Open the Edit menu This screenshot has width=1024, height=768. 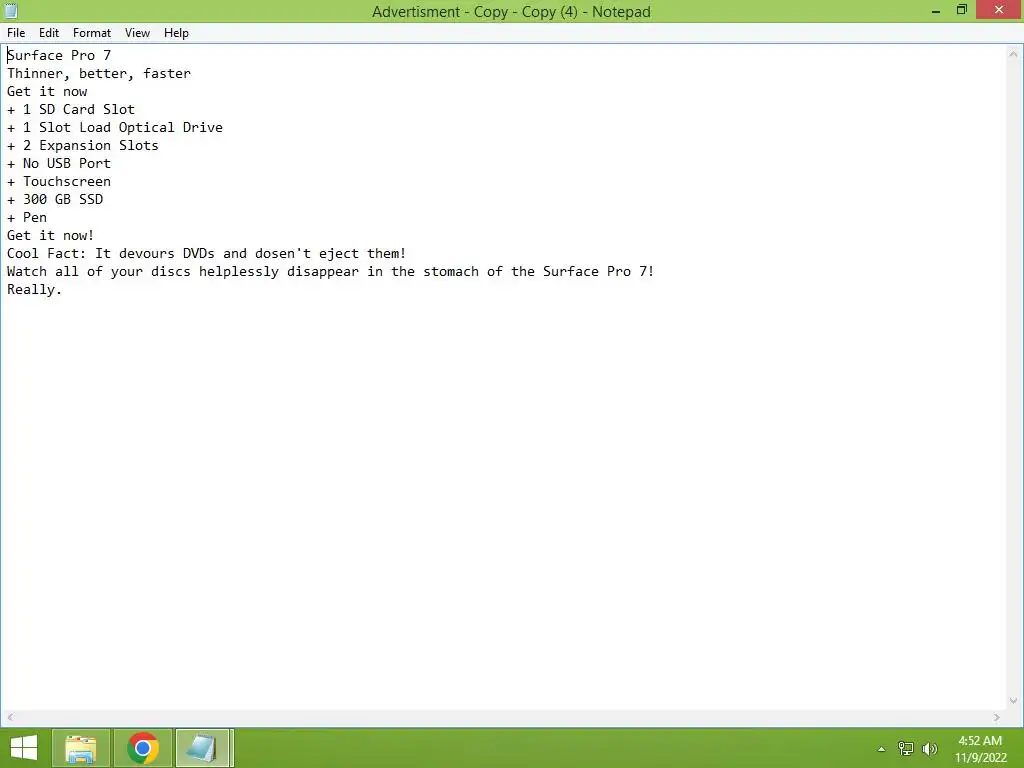tap(48, 33)
